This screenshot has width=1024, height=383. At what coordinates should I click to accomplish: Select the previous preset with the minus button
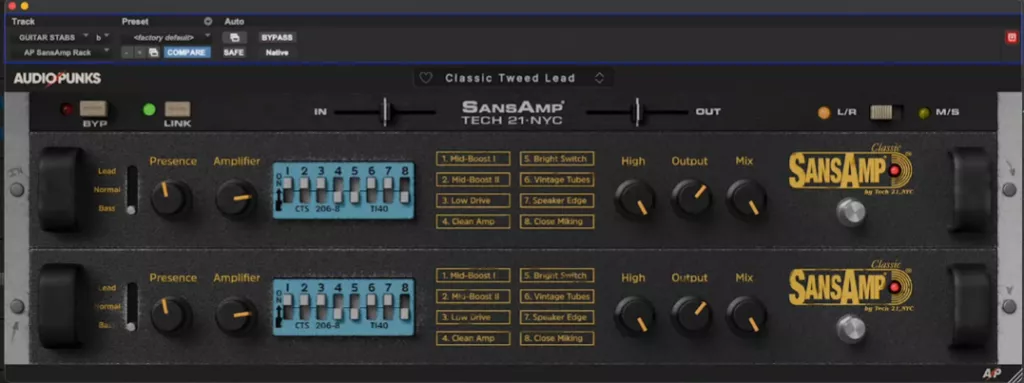(x=127, y=52)
